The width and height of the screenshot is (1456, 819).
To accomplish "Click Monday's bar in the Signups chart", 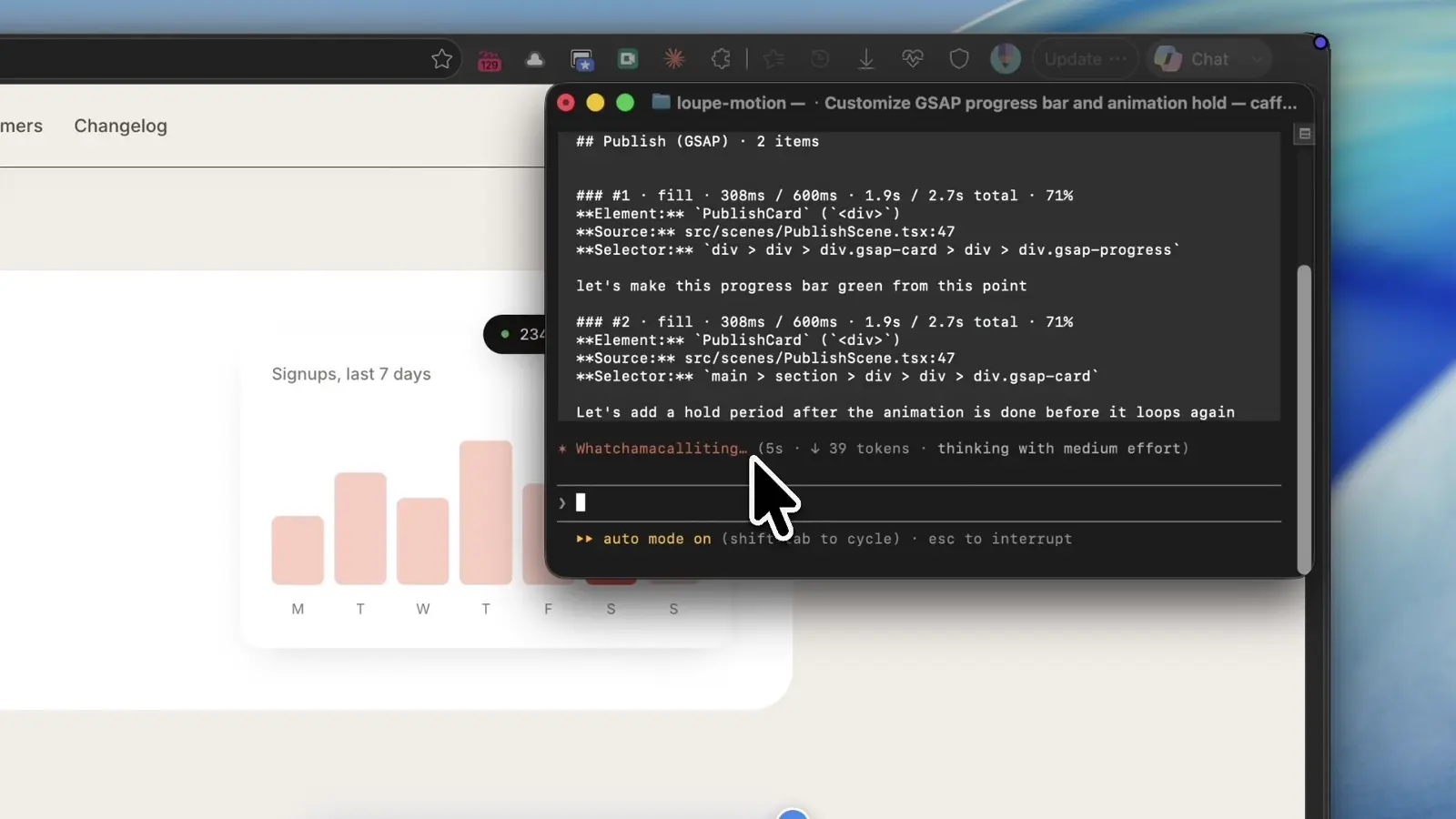I will 298,551.
